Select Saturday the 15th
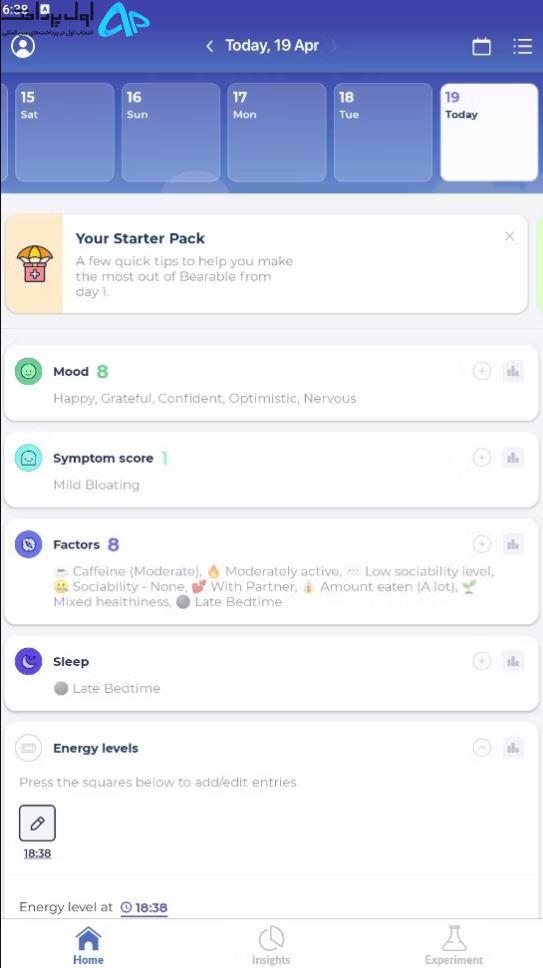Screen dimensions: 543x968 coord(64,132)
